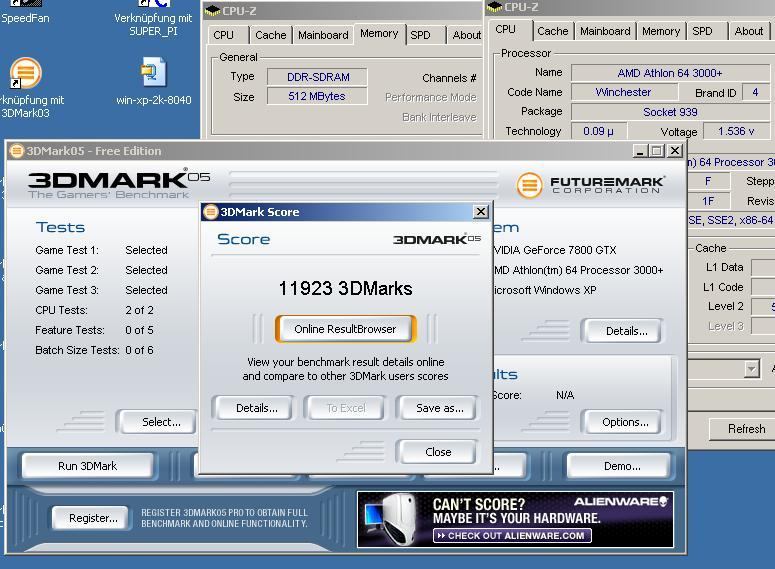Click 'Game Test 1:' Selected row
This screenshot has height=569, width=775.
coord(101,250)
